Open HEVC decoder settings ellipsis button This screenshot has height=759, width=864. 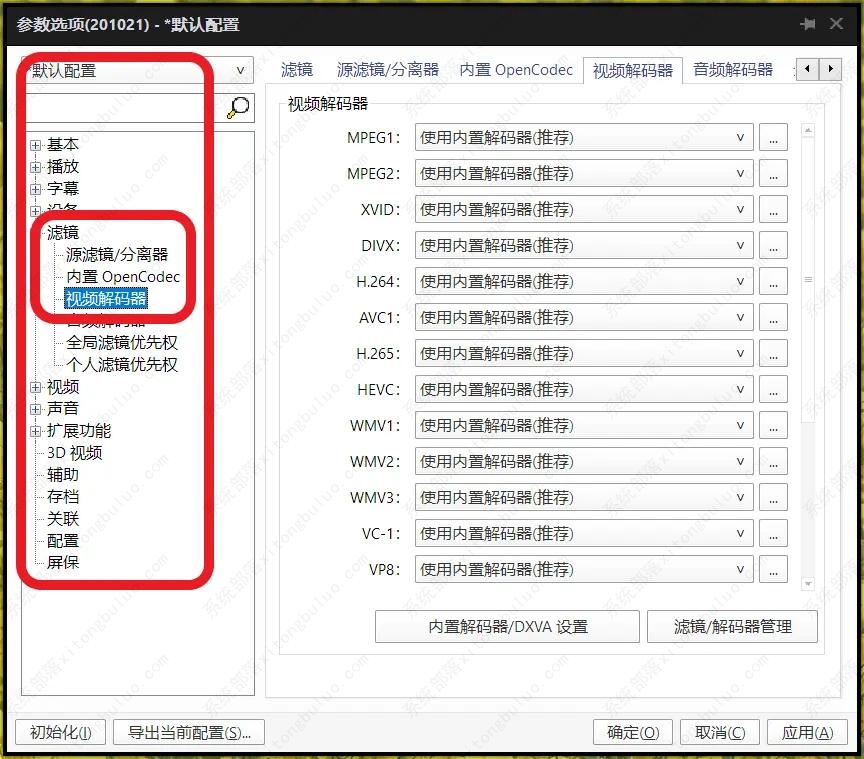click(x=773, y=390)
